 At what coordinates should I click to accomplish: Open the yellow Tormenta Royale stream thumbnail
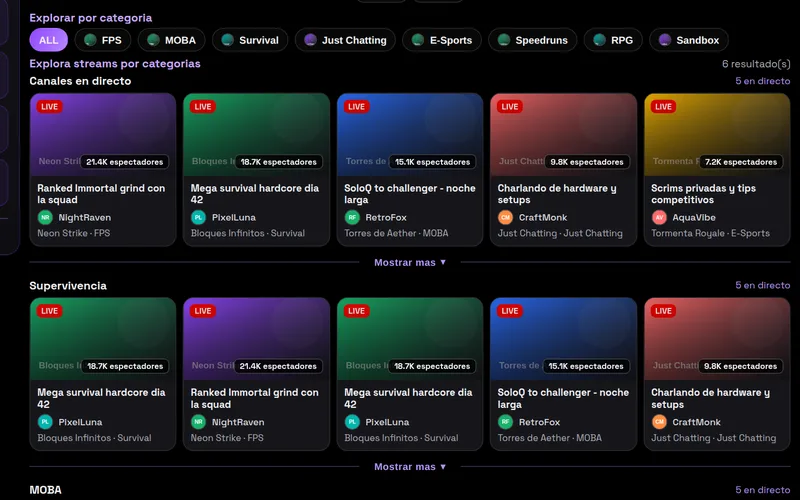[717, 135]
